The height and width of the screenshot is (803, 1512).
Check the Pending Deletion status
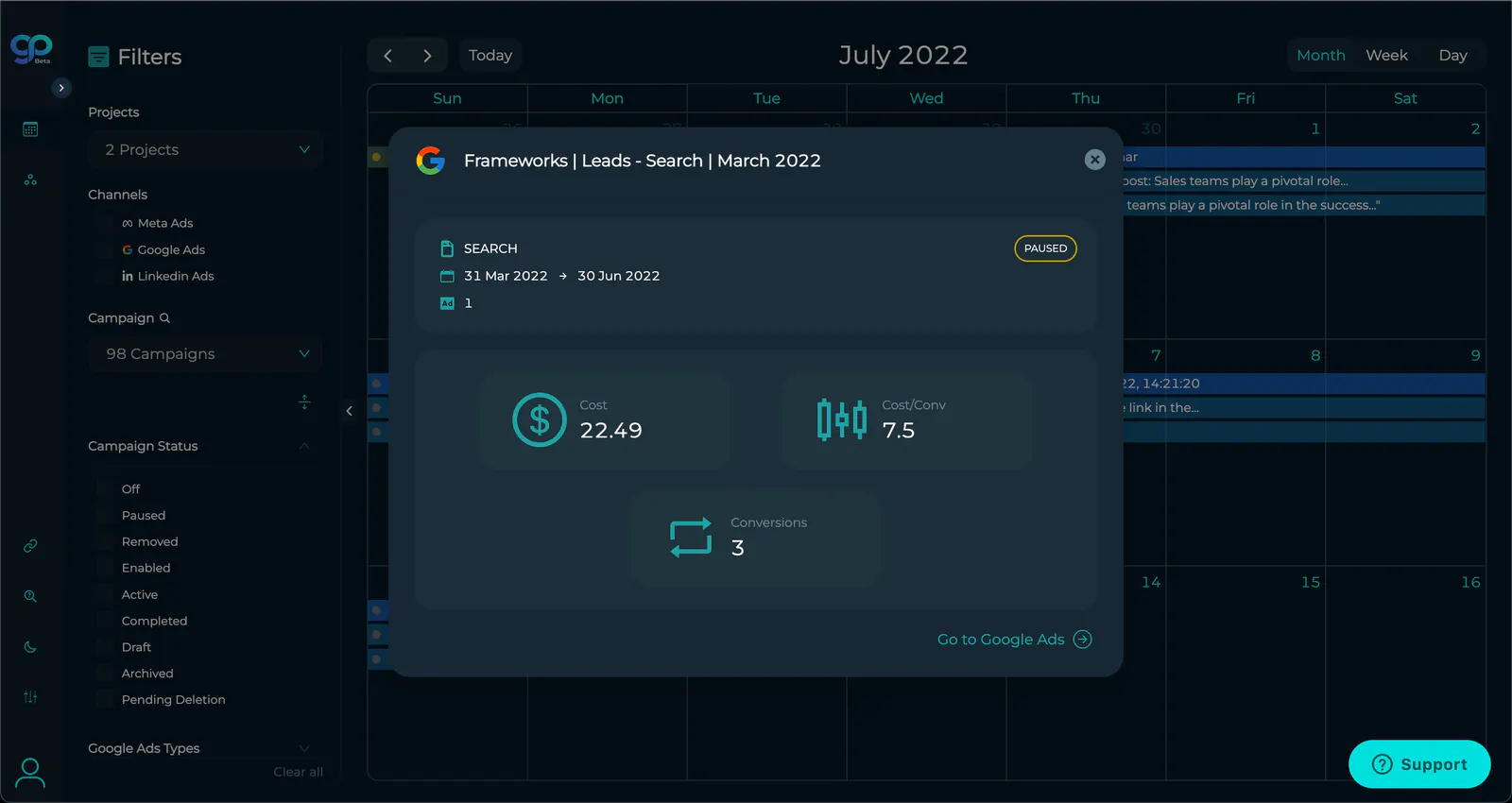click(104, 700)
